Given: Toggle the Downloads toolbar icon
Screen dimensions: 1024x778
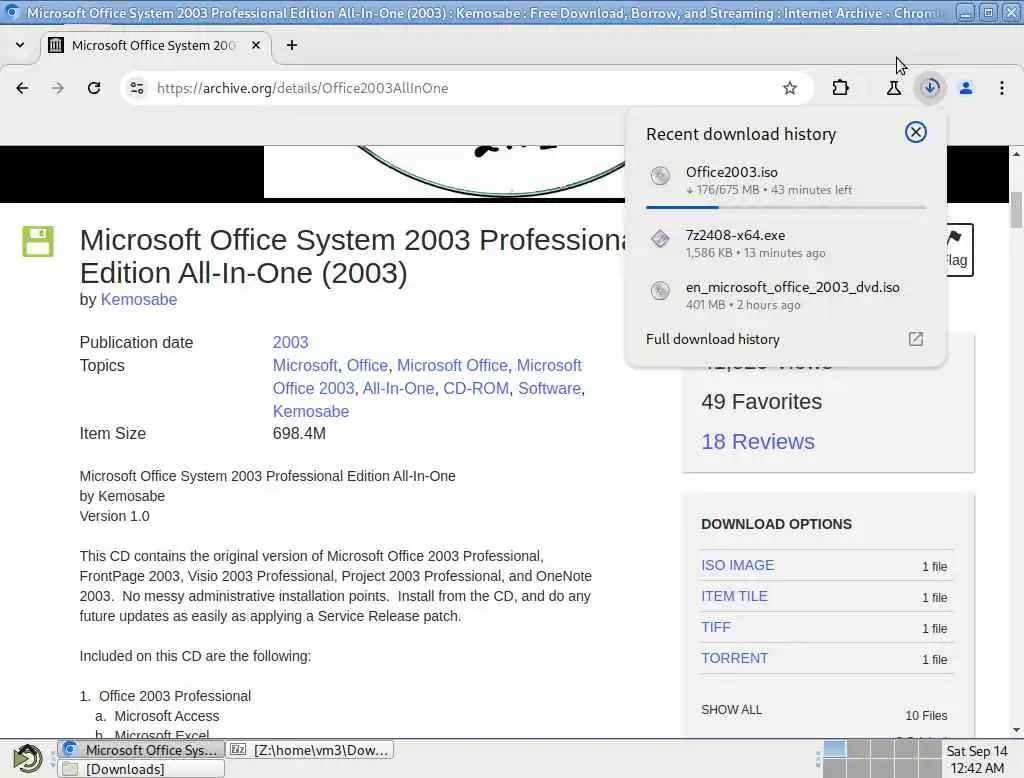Looking at the screenshot, I should (x=930, y=88).
